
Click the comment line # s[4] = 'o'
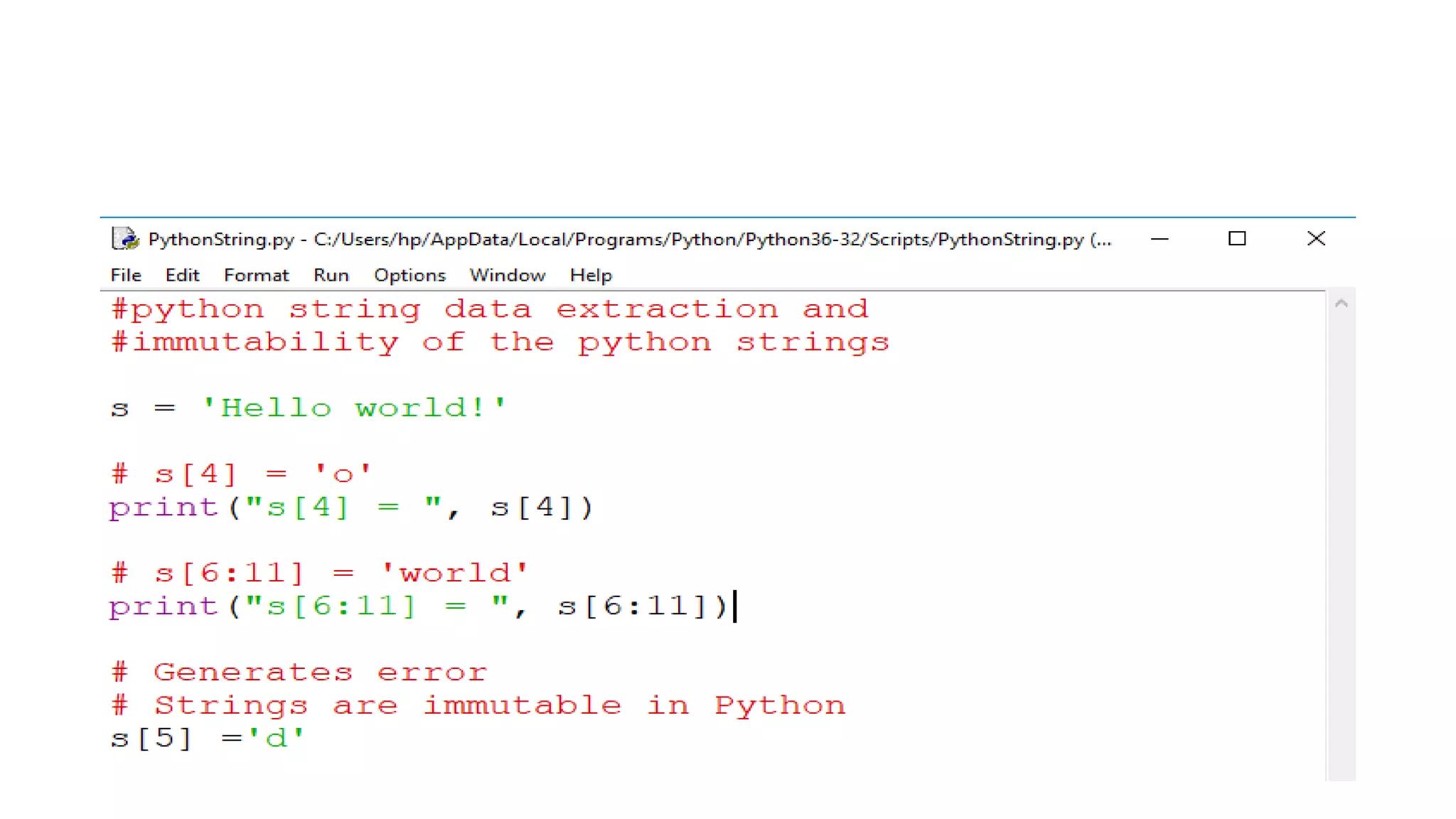point(241,473)
